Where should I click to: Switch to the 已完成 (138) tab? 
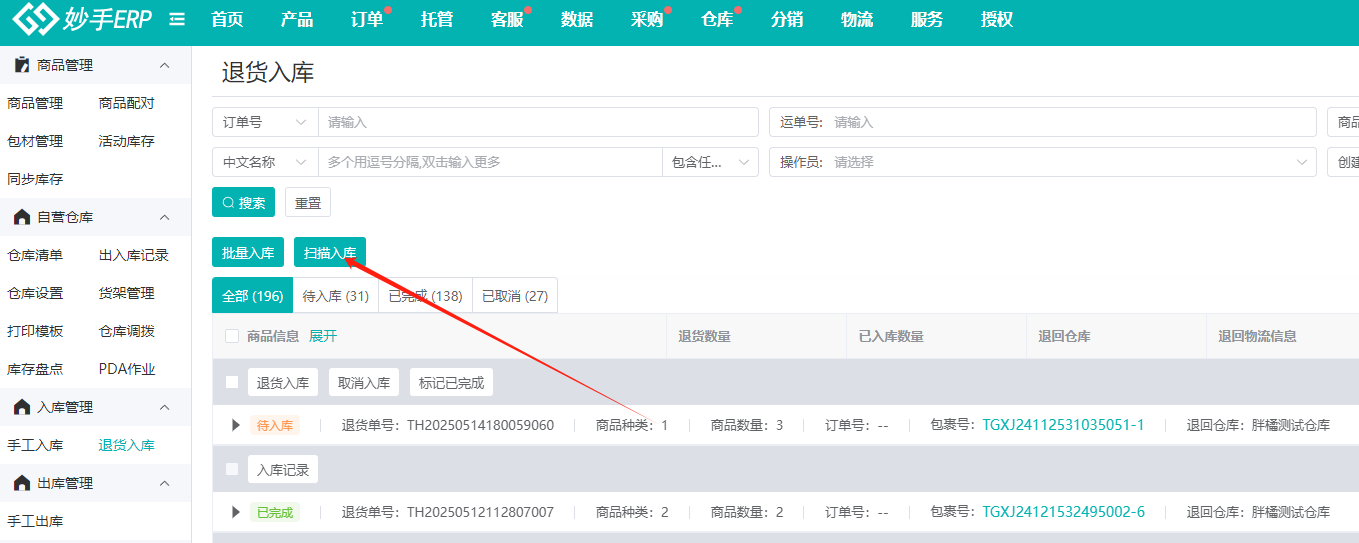[x=425, y=296]
